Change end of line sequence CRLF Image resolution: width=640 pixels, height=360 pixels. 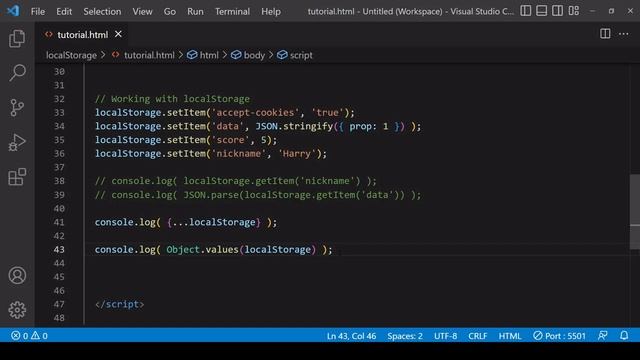[x=478, y=336]
